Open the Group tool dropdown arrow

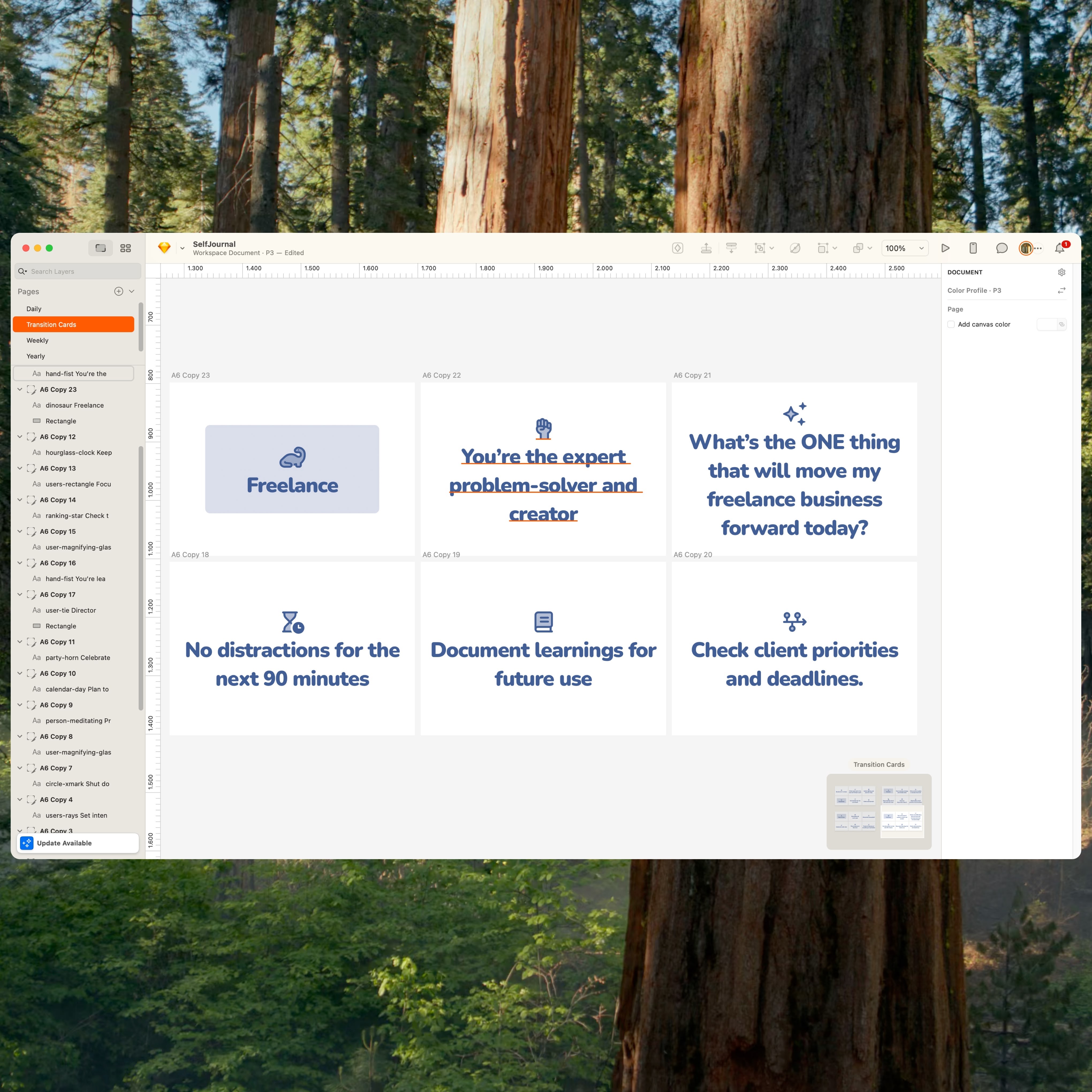(772, 248)
